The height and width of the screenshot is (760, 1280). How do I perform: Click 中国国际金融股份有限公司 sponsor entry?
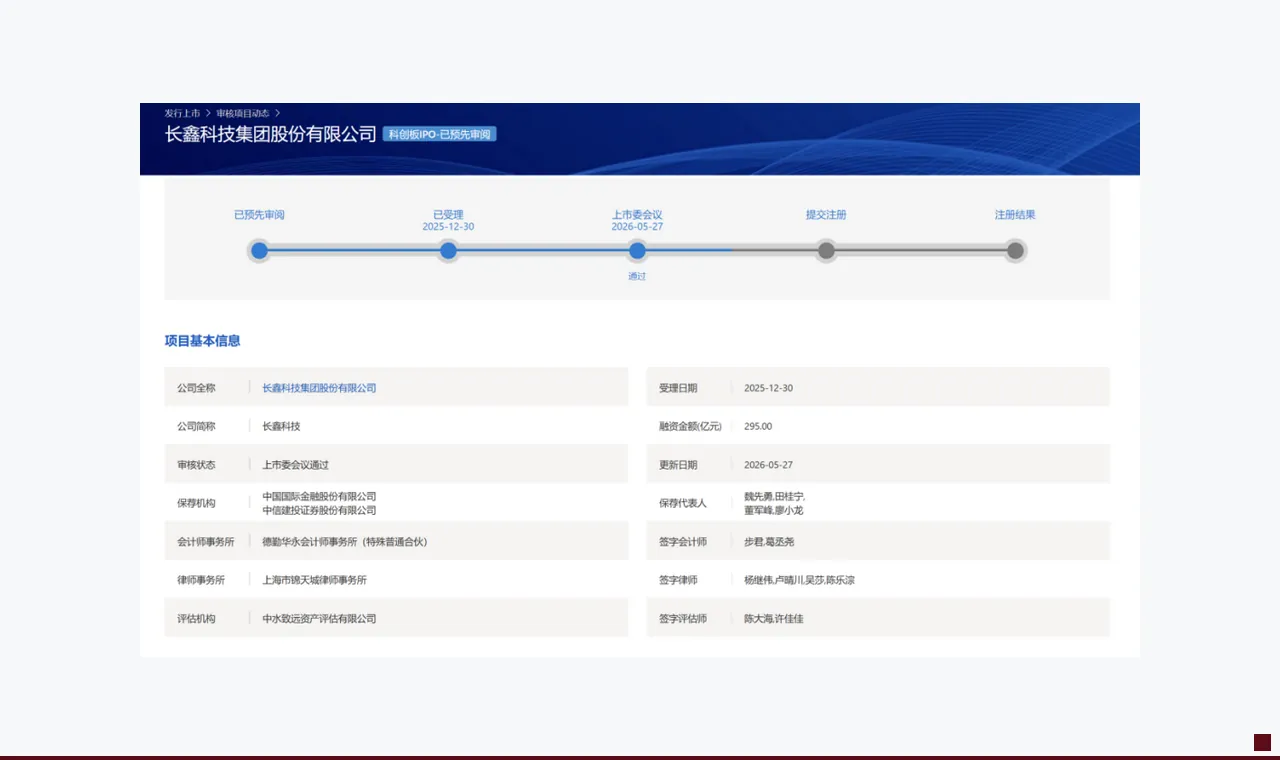point(319,497)
